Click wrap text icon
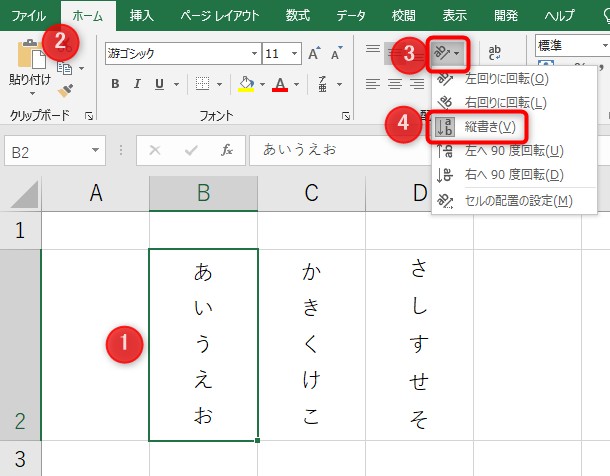610x476 pixels. pos(494,52)
